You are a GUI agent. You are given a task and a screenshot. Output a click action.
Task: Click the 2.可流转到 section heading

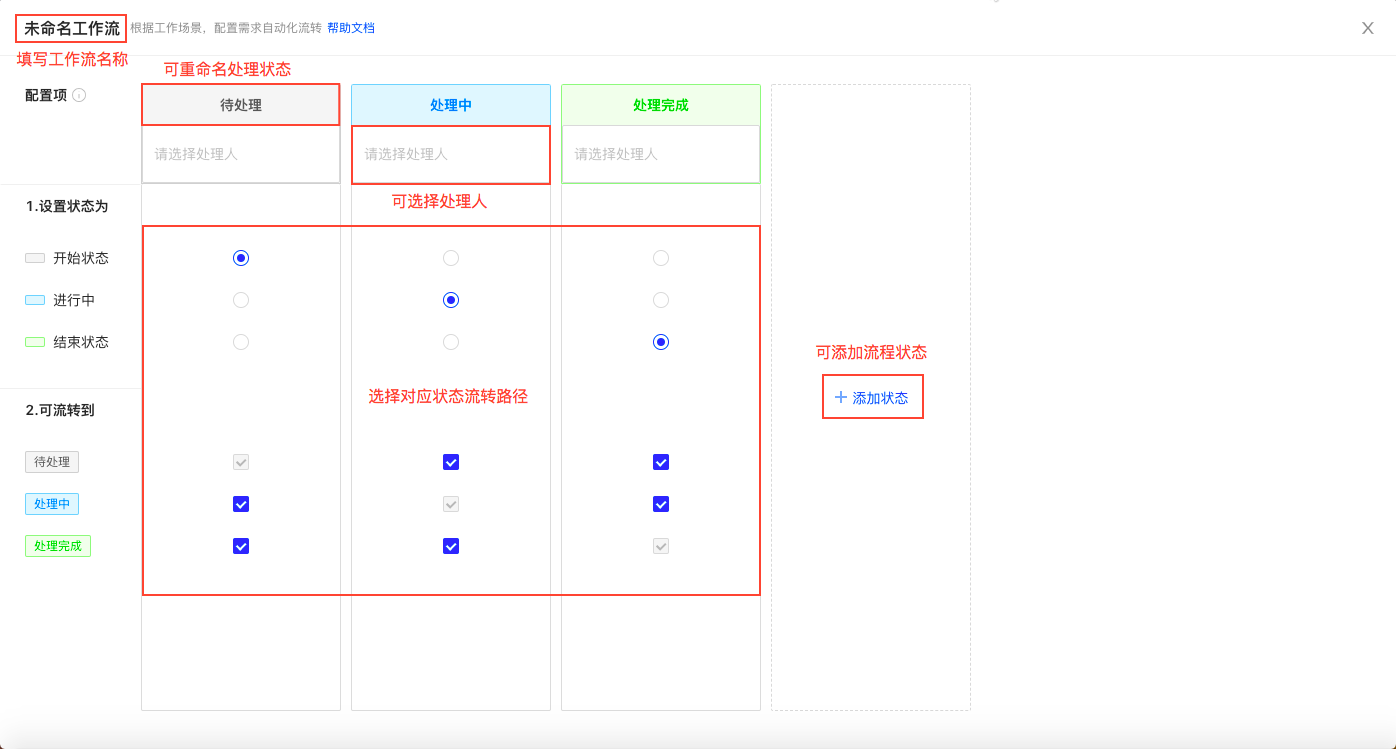point(60,410)
